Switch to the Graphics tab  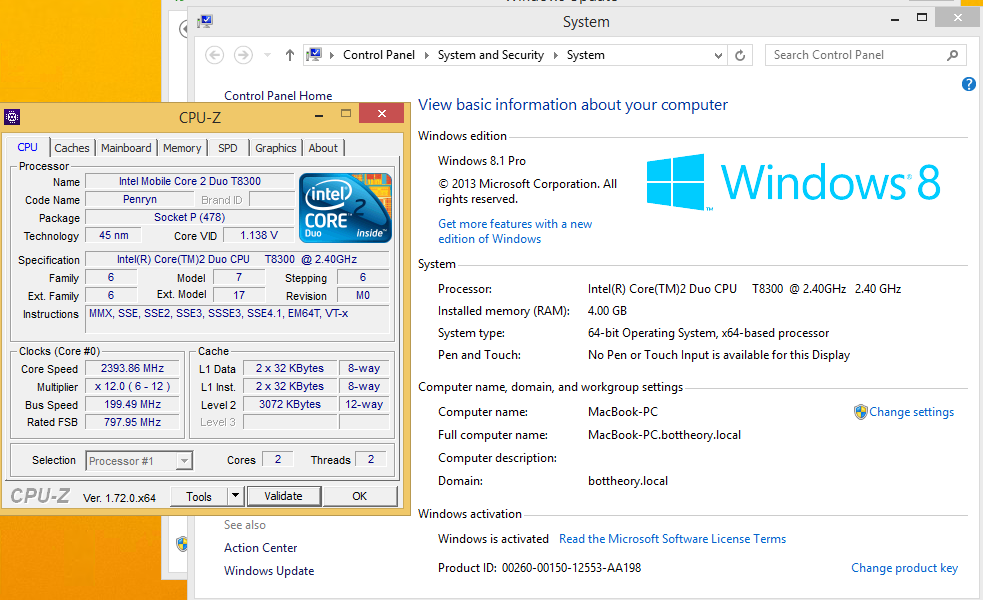275,148
